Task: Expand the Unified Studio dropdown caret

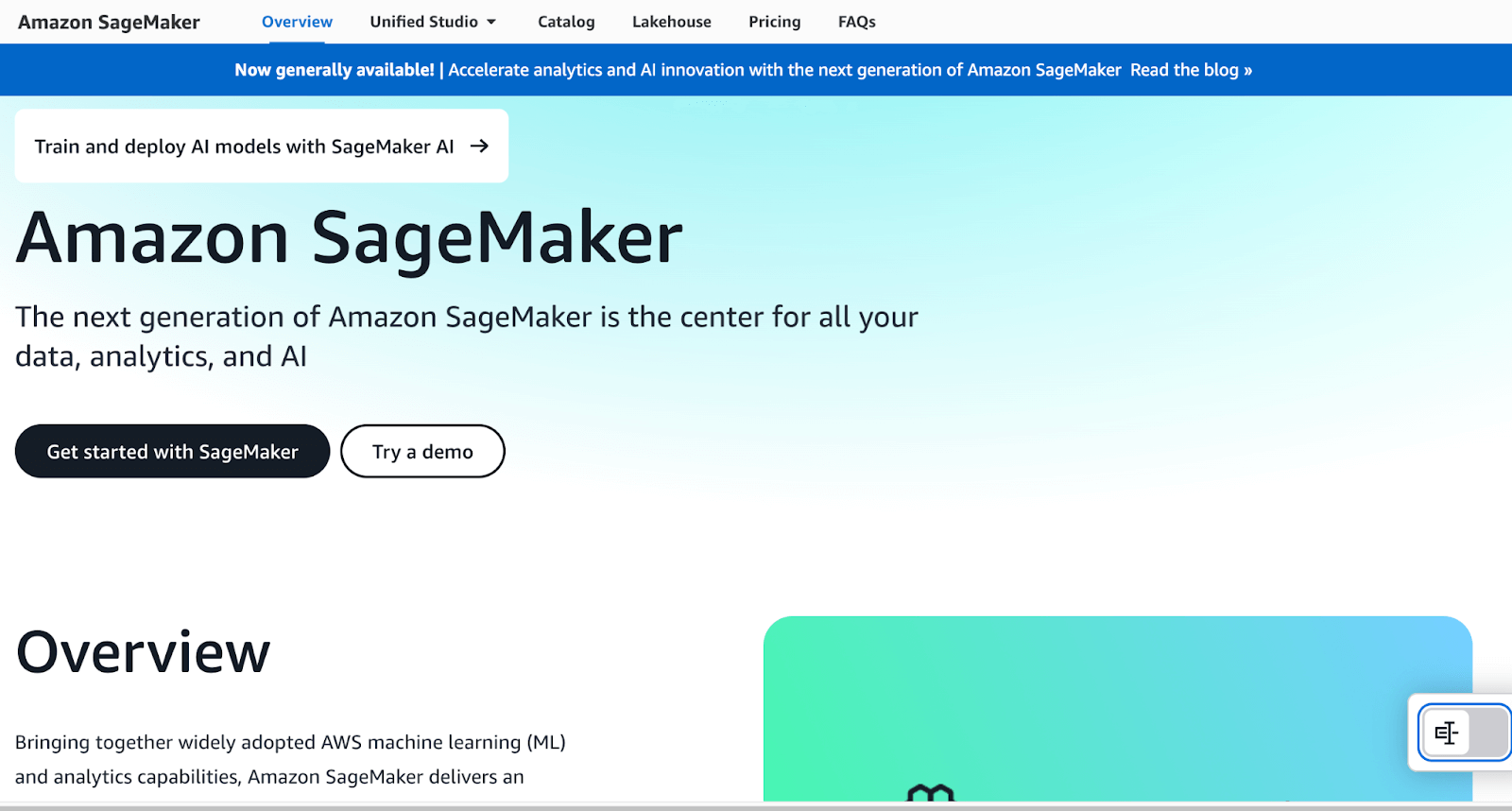Action: (x=491, y=22)
